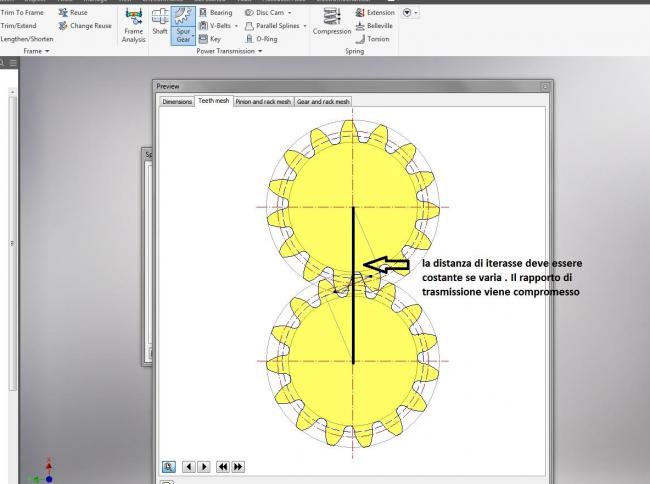650x484 pixels.
Task: Open the Disc Cam dropdown arrow
Action: tap(290, 13)
